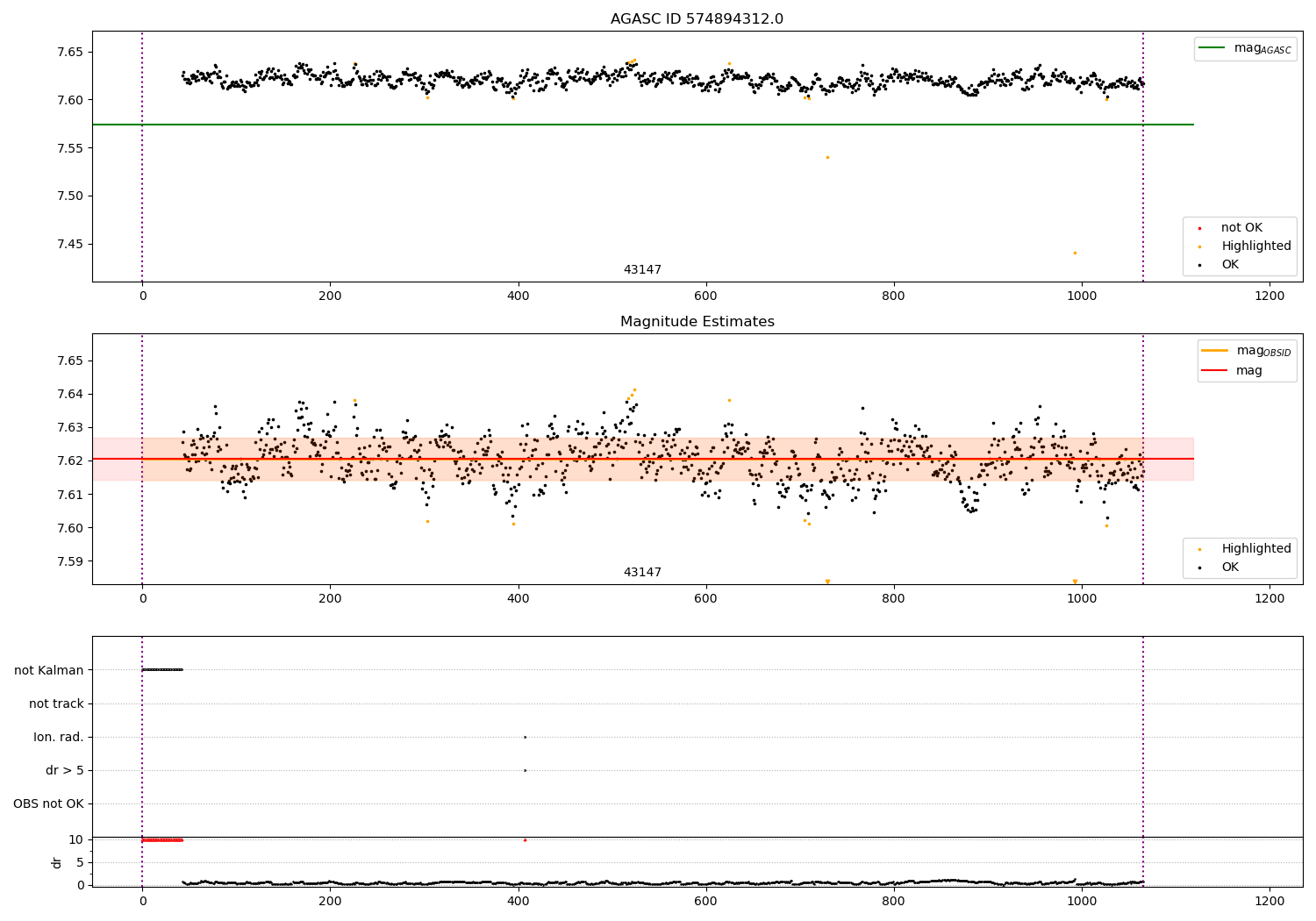1316x921 pixels.
Task: Click 'OK' entry in the middle plot's lower legend
Action: click(x=1230, y=568)
